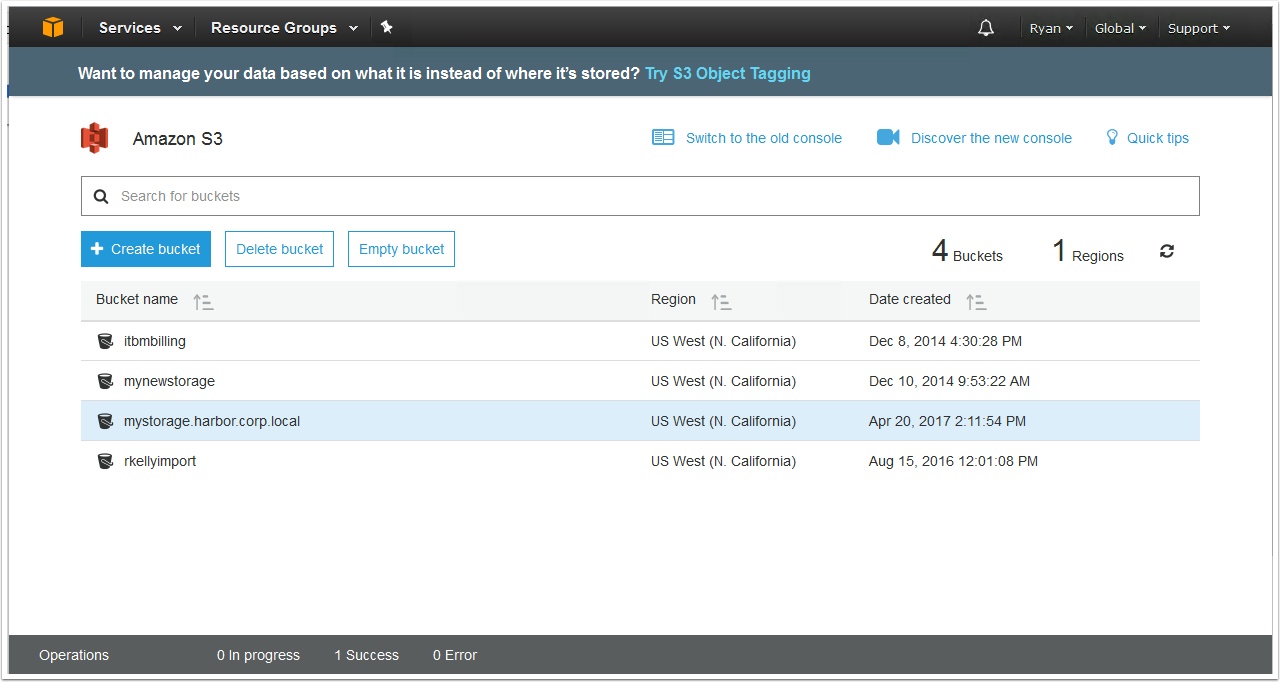Viewport: 1280px width, 682px height.
Task: Click the Create bucket button
Action: 146,249
